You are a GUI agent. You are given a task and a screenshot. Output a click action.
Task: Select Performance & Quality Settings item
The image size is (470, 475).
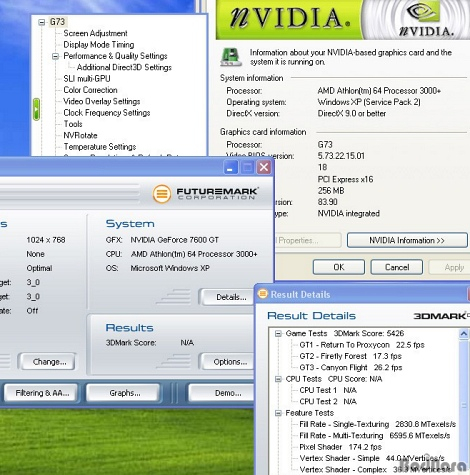click(x=115, y=56)
